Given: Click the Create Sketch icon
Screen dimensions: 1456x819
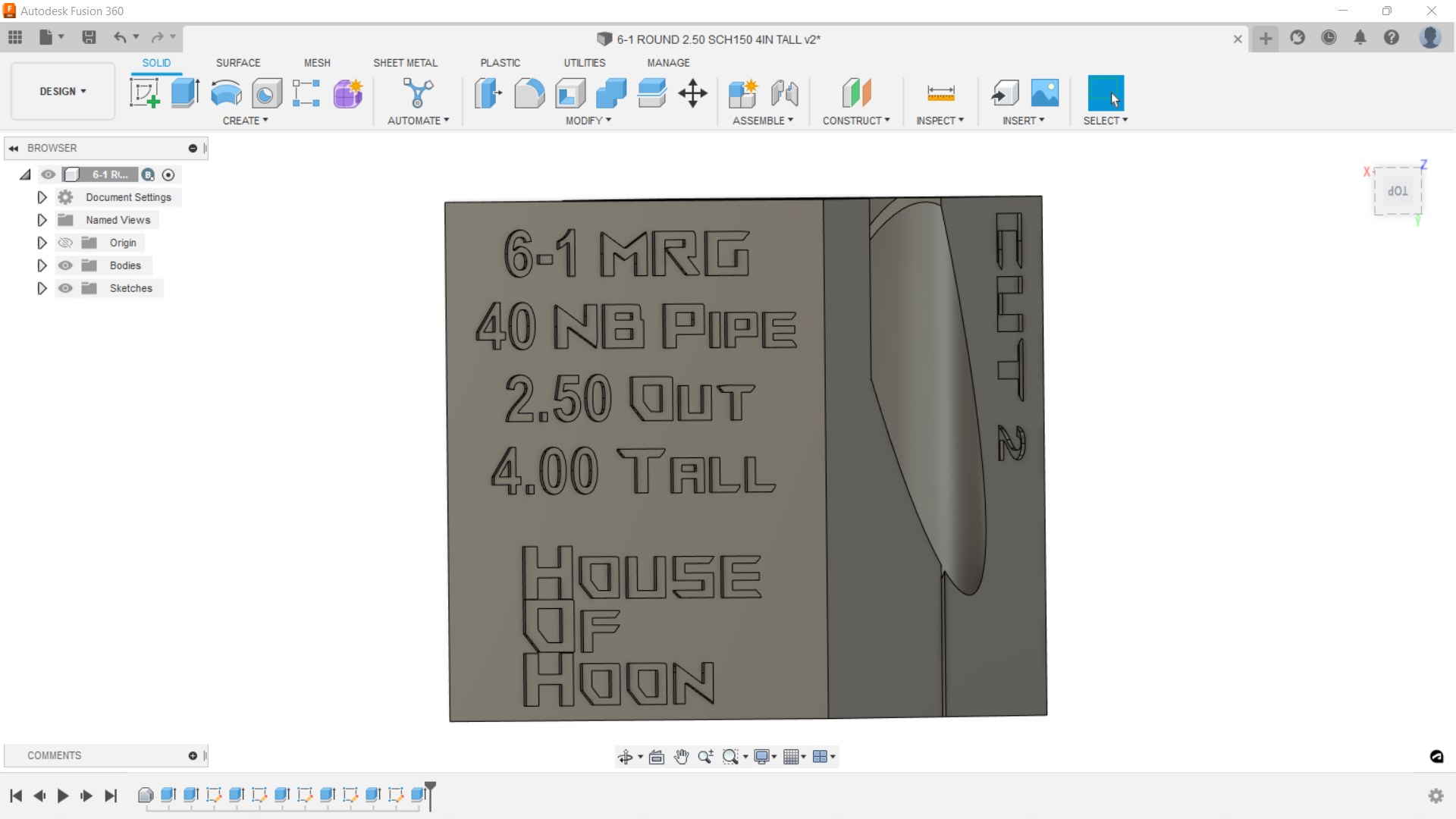Looking at the screenshot, I should (144, 93).
